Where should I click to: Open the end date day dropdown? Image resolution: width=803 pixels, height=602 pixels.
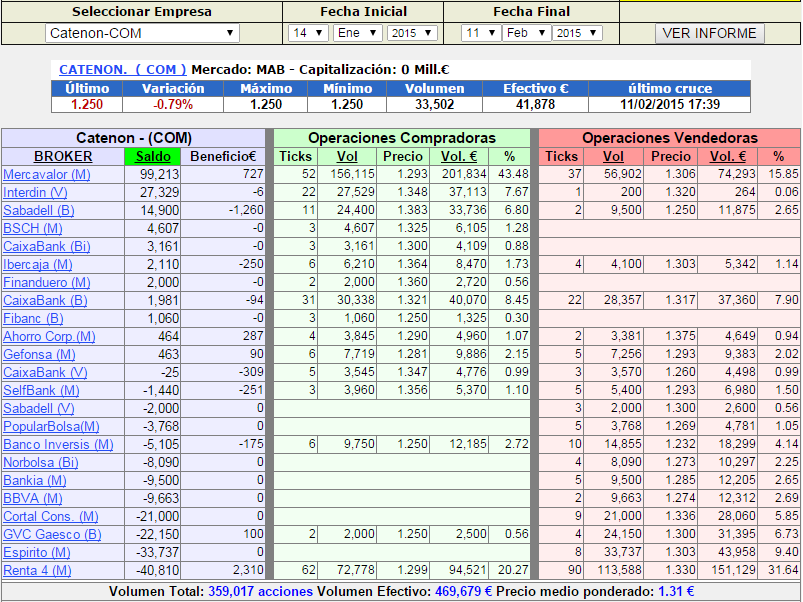pyautogui.click(x=479, y=33)
